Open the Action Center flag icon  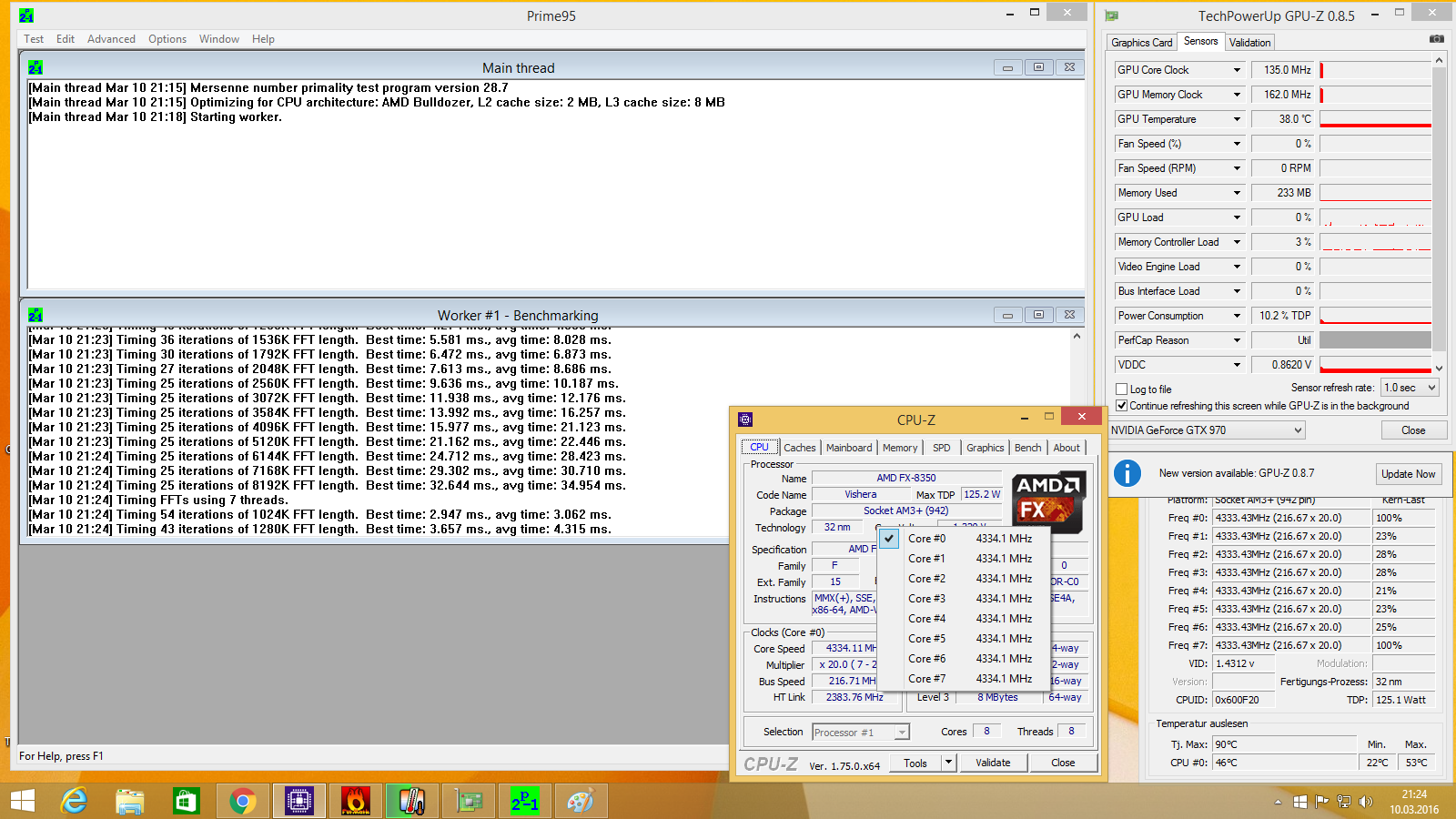click(x=1321, y=802)
